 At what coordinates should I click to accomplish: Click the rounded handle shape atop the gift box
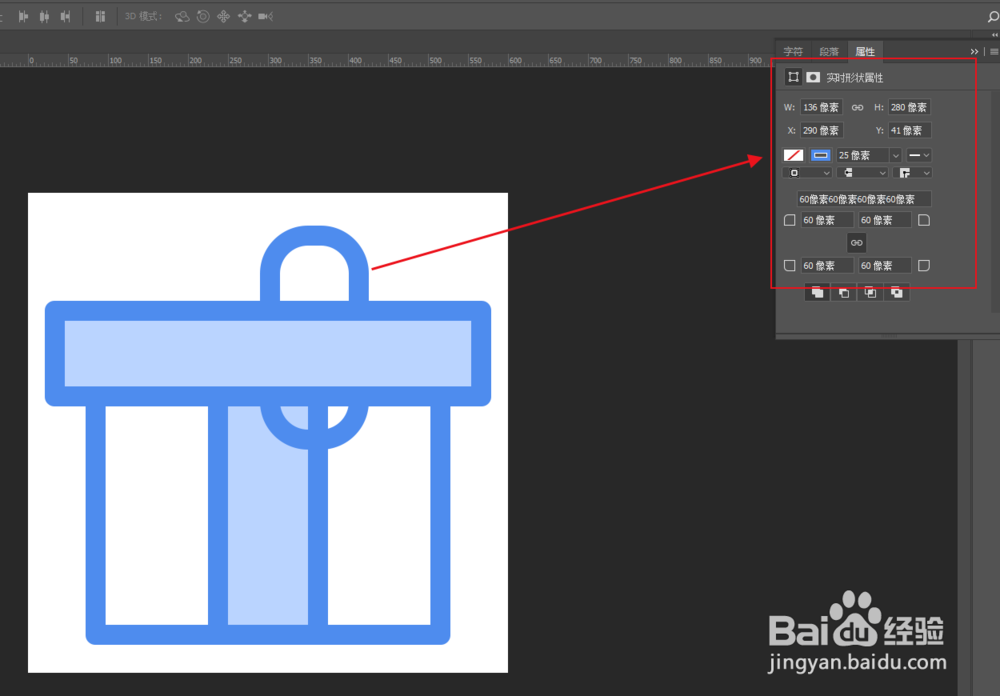(x=314, y=237)
